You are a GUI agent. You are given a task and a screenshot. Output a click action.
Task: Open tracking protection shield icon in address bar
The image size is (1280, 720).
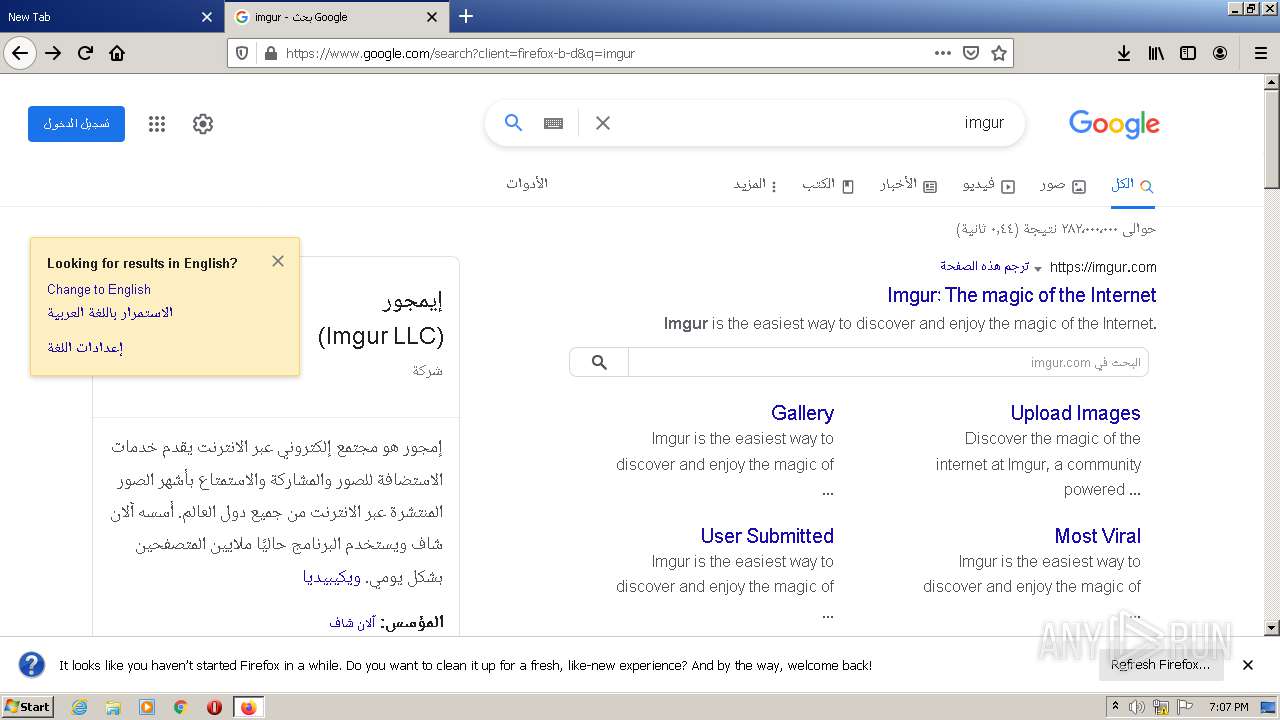pyautogui.click(x=243, y=53)
